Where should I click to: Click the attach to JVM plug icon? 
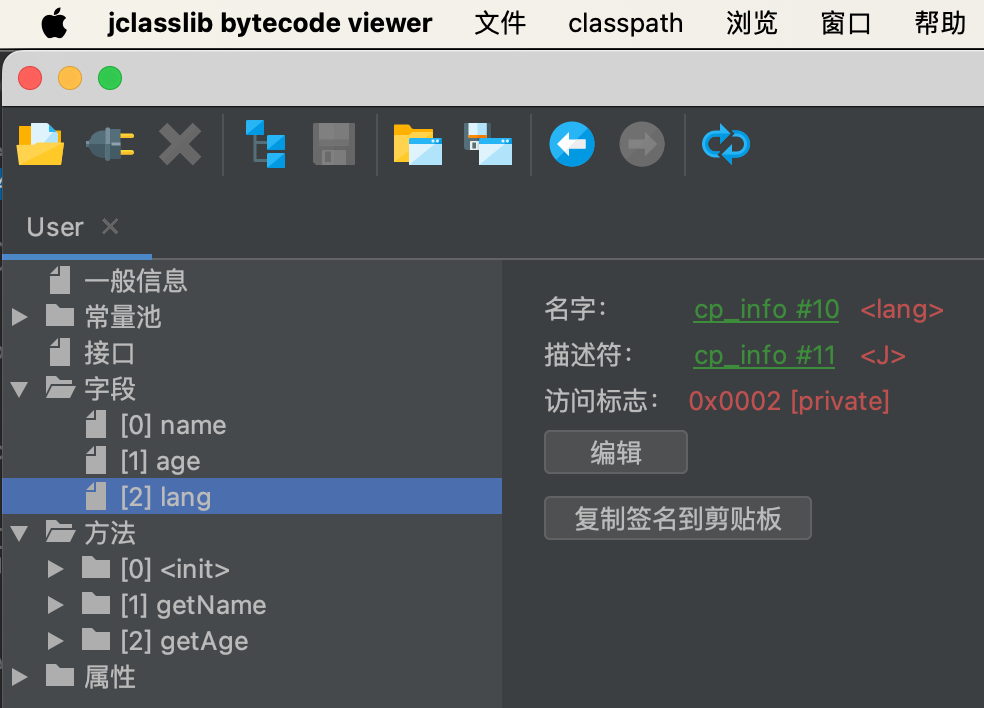(110, 144)
